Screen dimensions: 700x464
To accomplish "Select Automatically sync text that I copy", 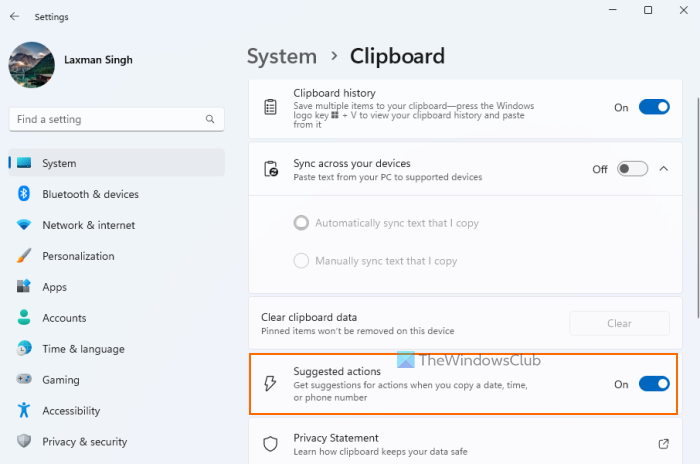I will click(x=301, y=223).
